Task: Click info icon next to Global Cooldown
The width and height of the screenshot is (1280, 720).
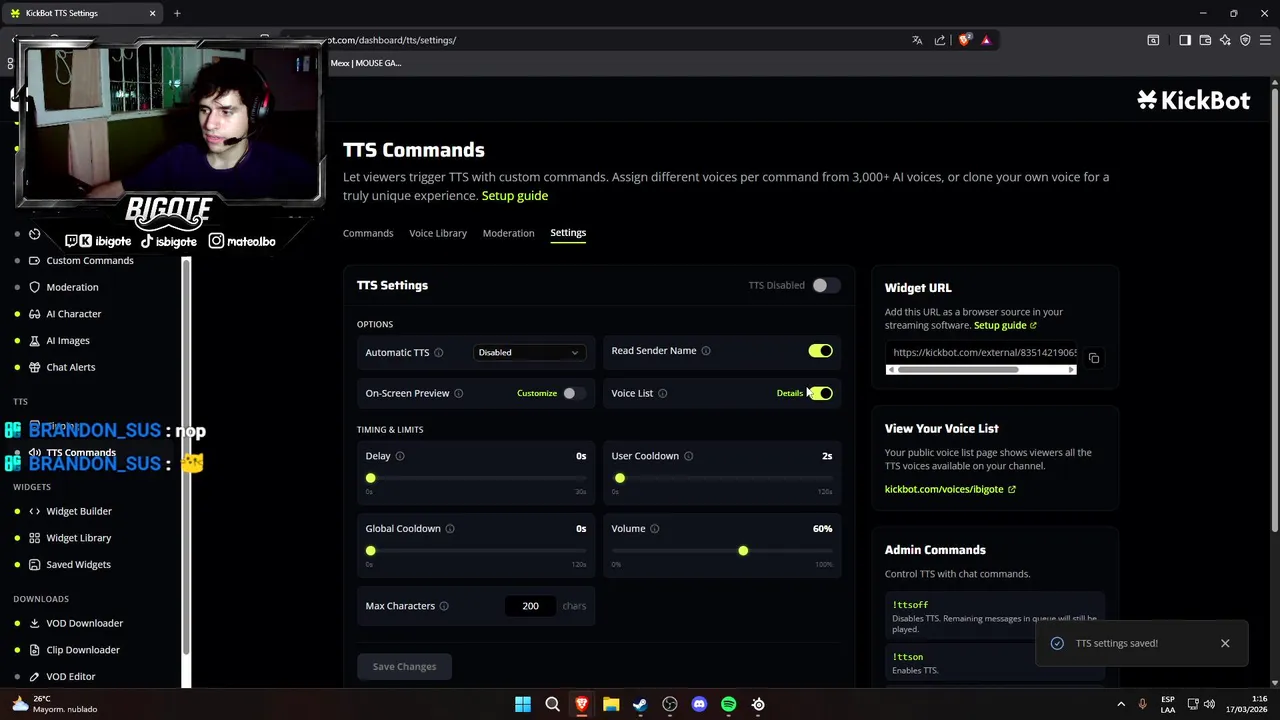Action: pyautogui.click(x=450, y=529)
